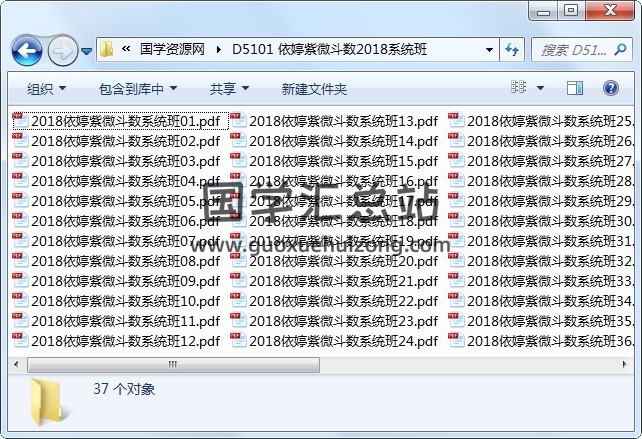
Task: Select file 2018依婷紫微斗数系统班08.pdf
Action: pos(117,261)
